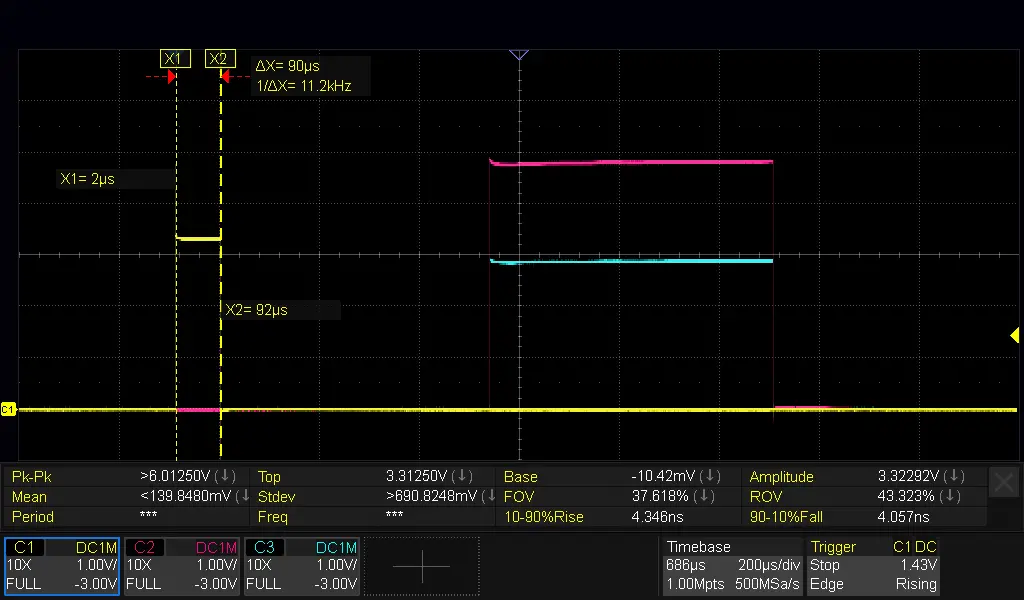
Task: Click the 686µs timebase delay value
Action: pos(685,565)
